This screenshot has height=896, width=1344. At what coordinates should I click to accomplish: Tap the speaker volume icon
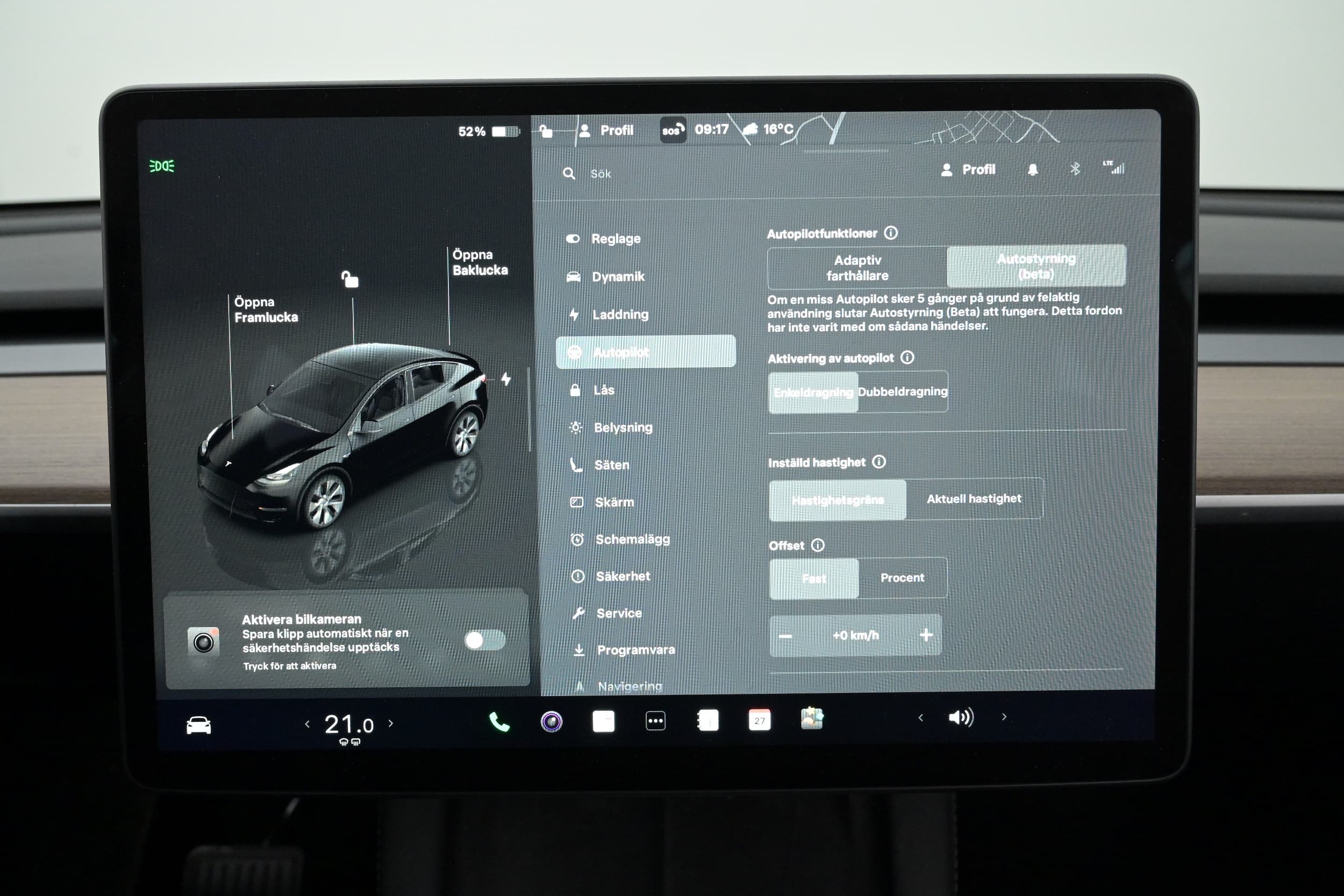click(961, 717)
